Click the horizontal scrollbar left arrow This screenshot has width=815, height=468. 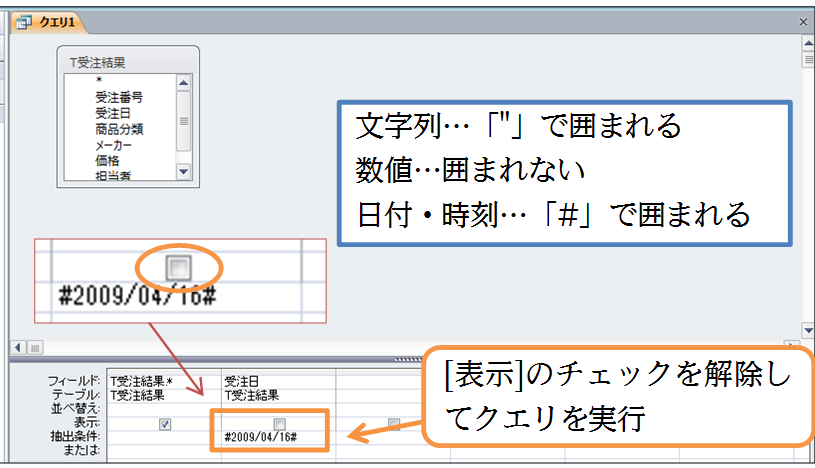pos(16,346)
